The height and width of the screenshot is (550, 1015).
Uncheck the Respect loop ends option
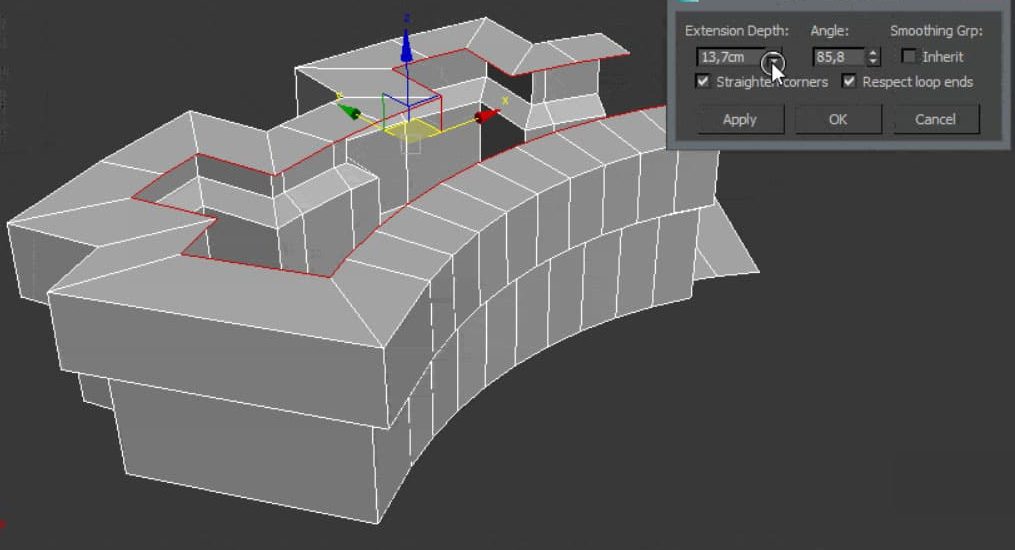coord(849,82)
